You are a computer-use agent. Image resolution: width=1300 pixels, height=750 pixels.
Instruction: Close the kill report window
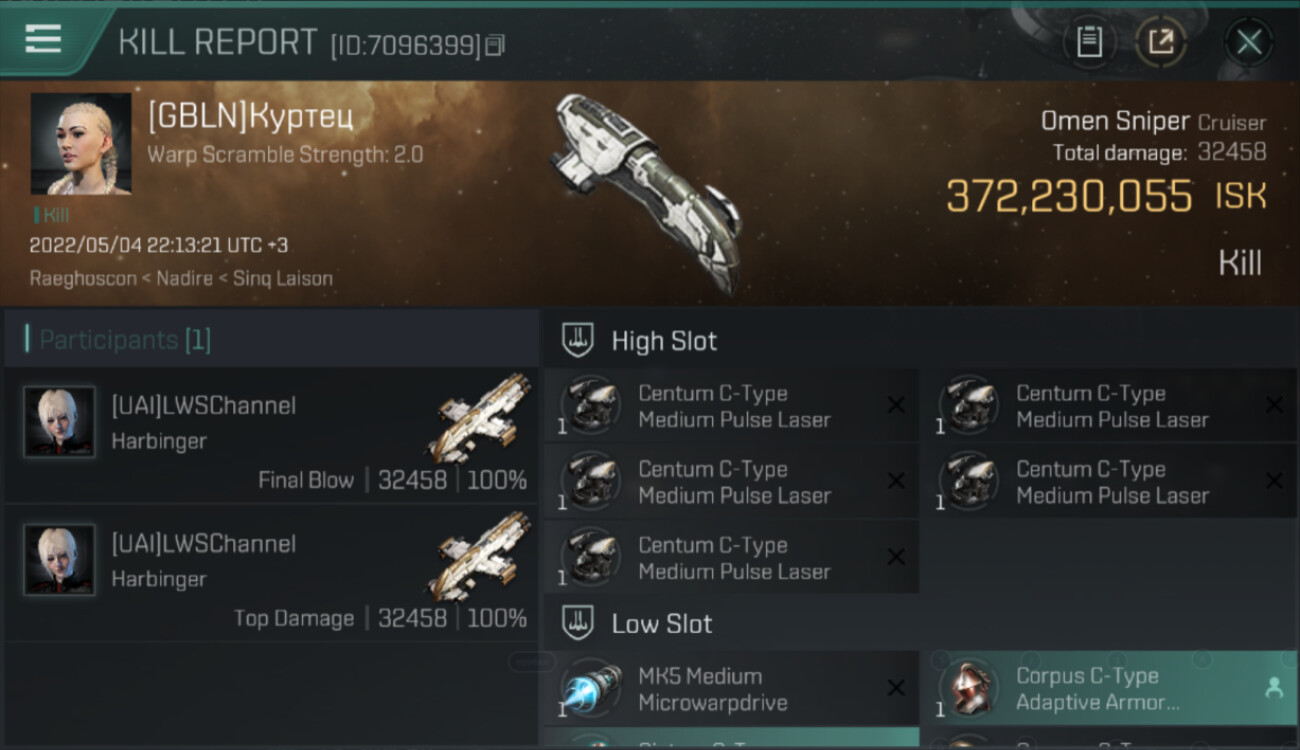pyautogui.click(x=1249, y=42)
